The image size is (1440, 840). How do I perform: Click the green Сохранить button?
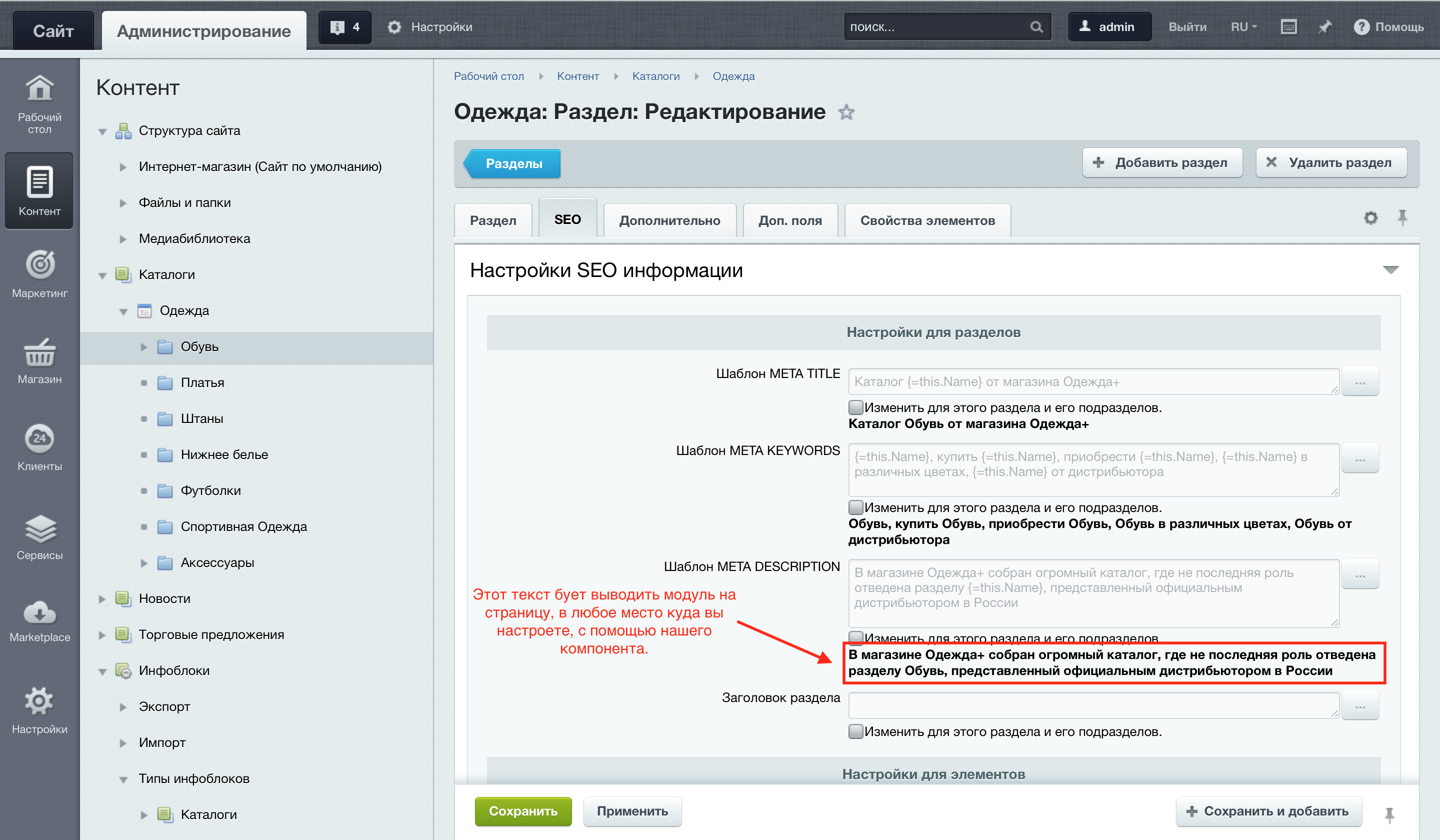522,811
